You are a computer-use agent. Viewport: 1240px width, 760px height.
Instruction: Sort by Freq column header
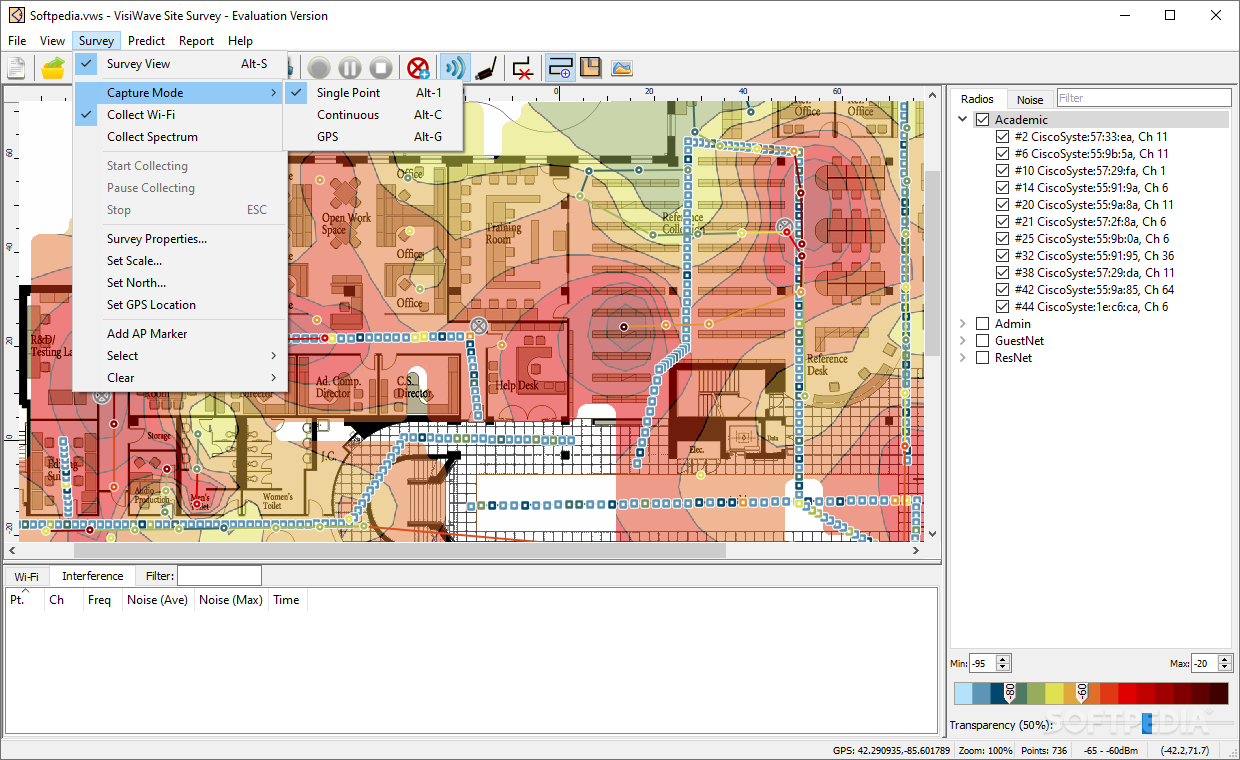pos(100,600)
